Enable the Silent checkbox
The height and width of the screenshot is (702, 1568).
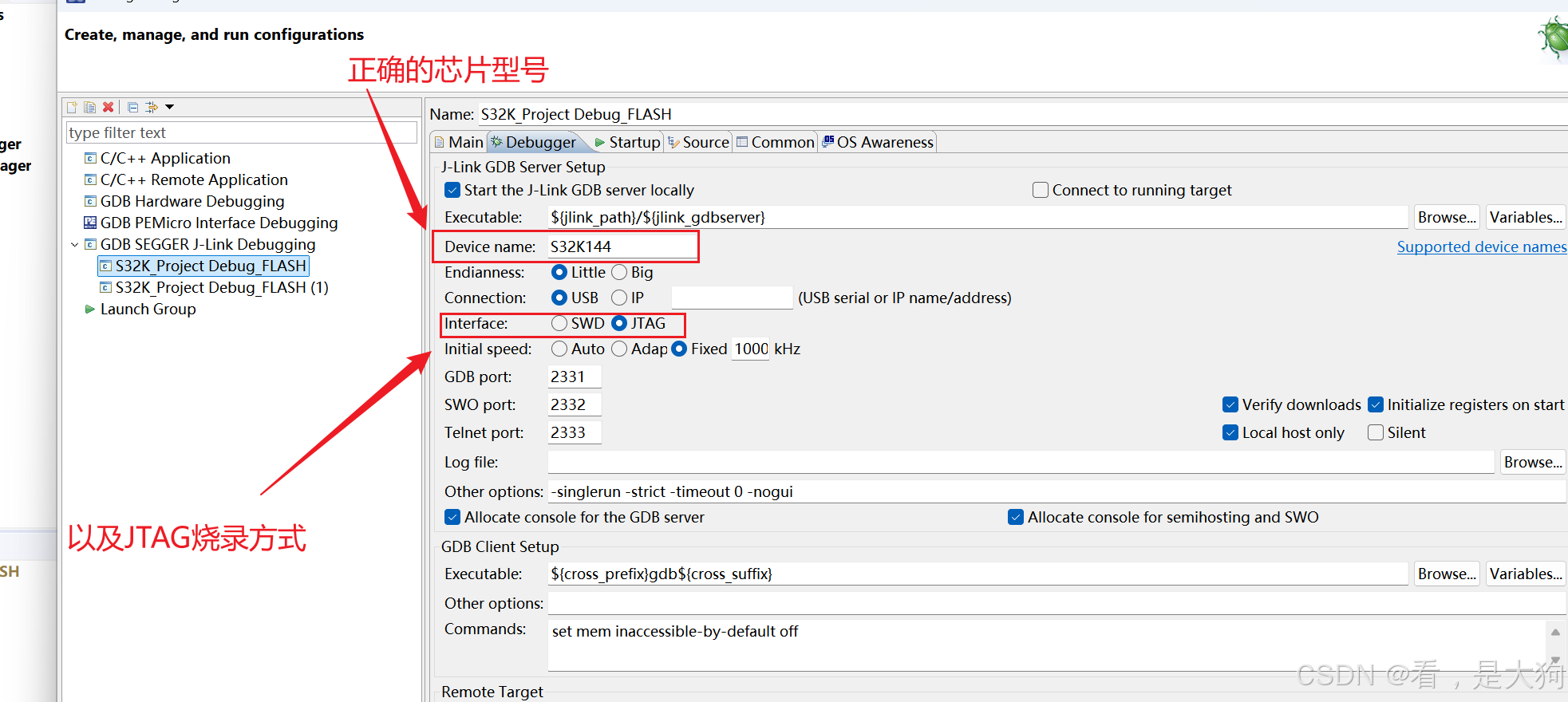click(x=1376, y=432)
